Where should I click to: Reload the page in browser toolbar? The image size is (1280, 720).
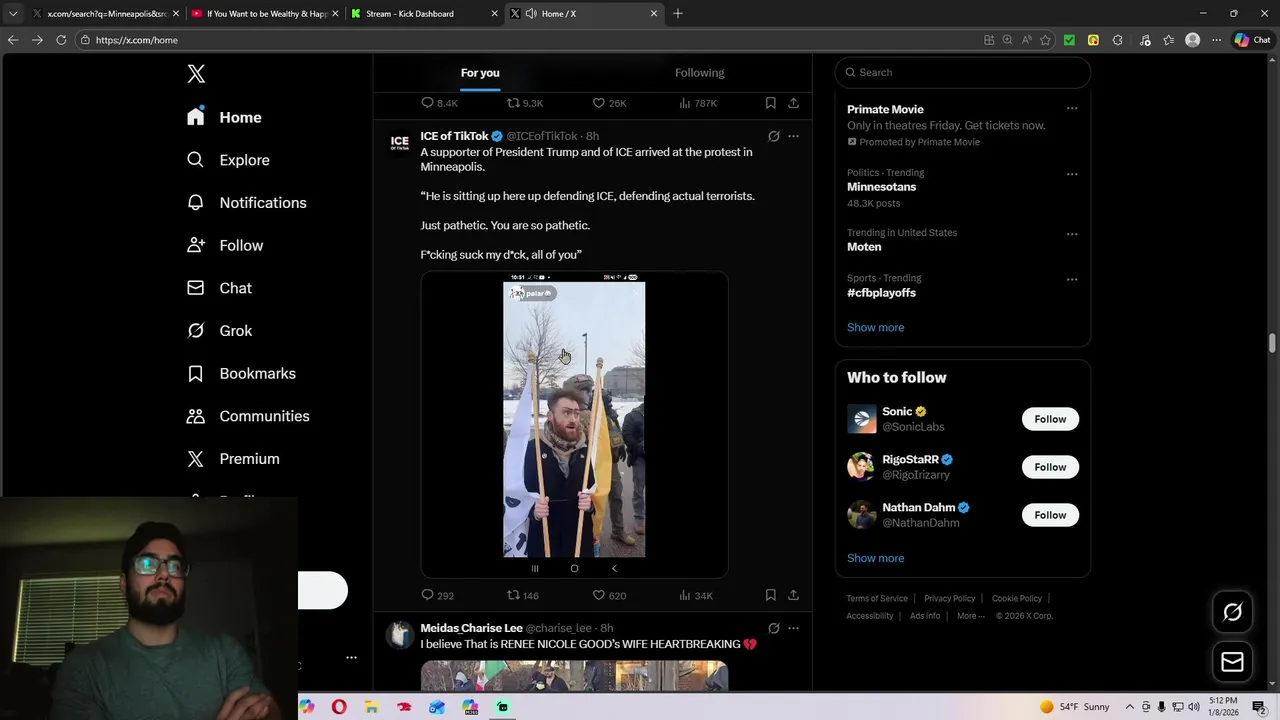point(61,40)
